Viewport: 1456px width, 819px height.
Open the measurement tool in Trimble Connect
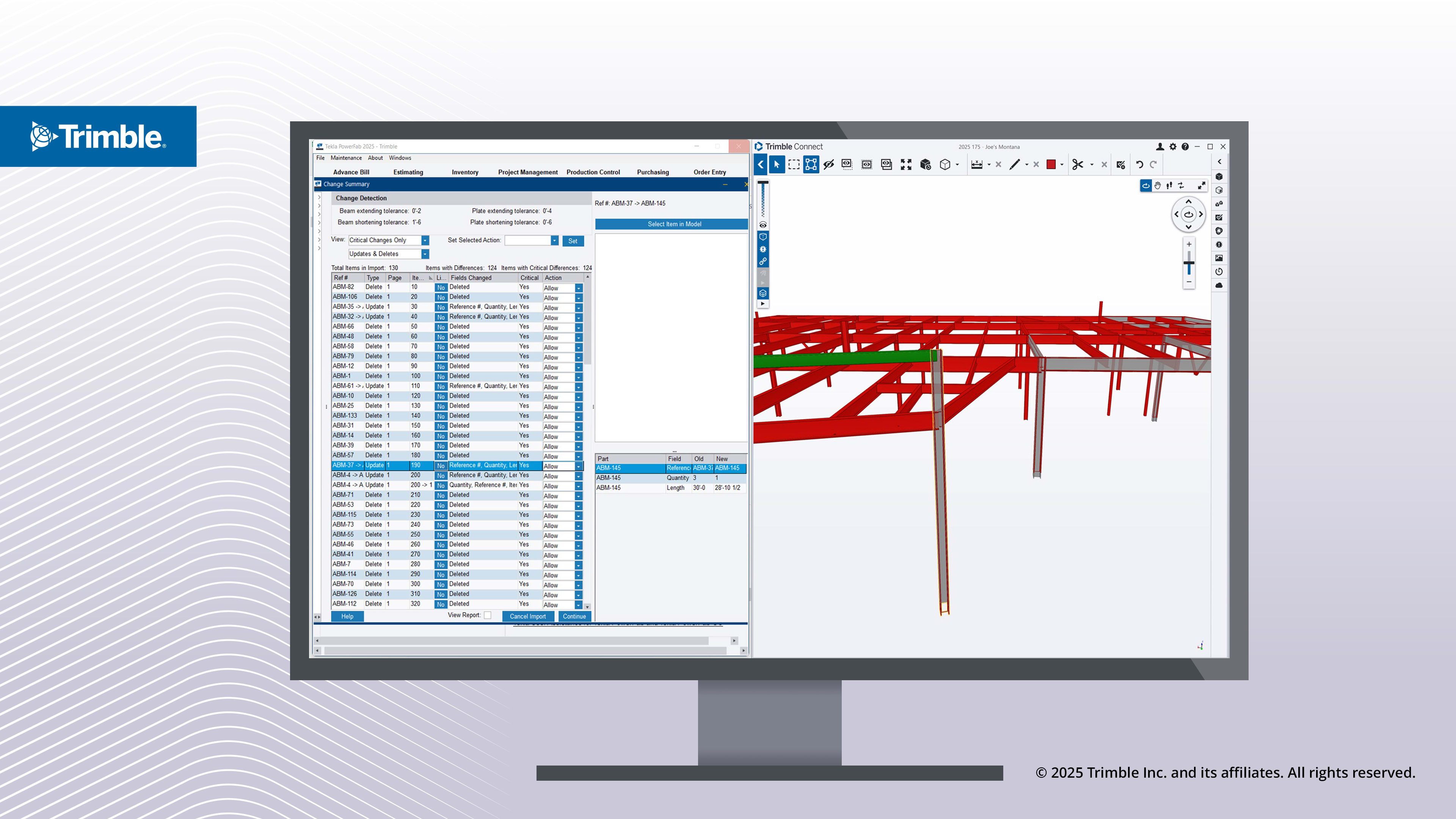click(x=977, y=165)
